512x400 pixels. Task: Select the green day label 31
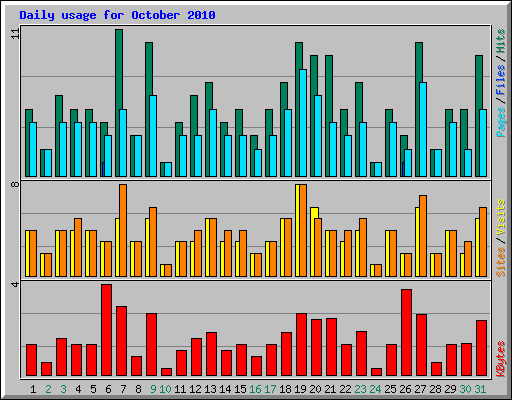pos(480,389)
